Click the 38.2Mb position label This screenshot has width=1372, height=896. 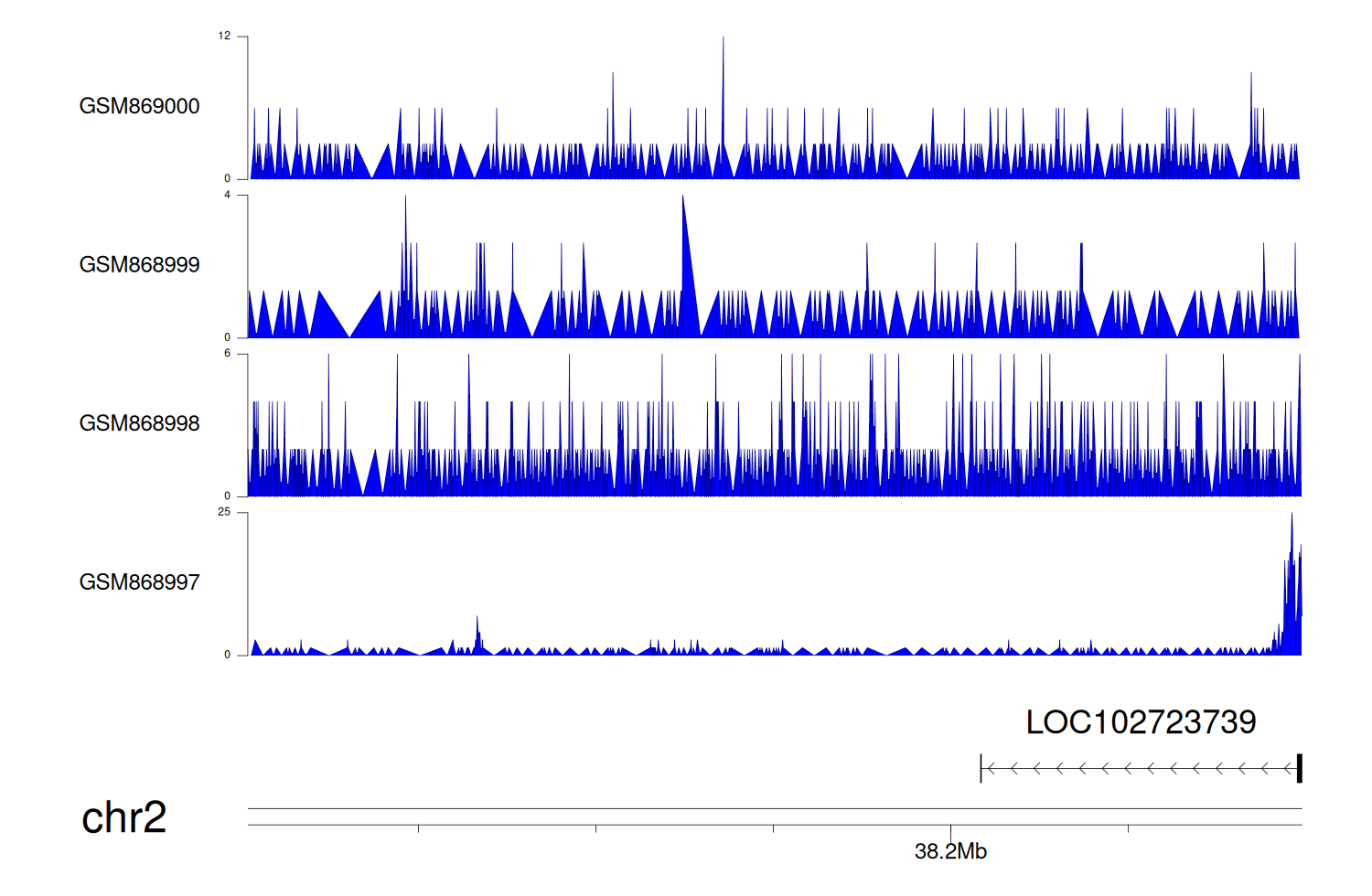click(x=950, y=852)
